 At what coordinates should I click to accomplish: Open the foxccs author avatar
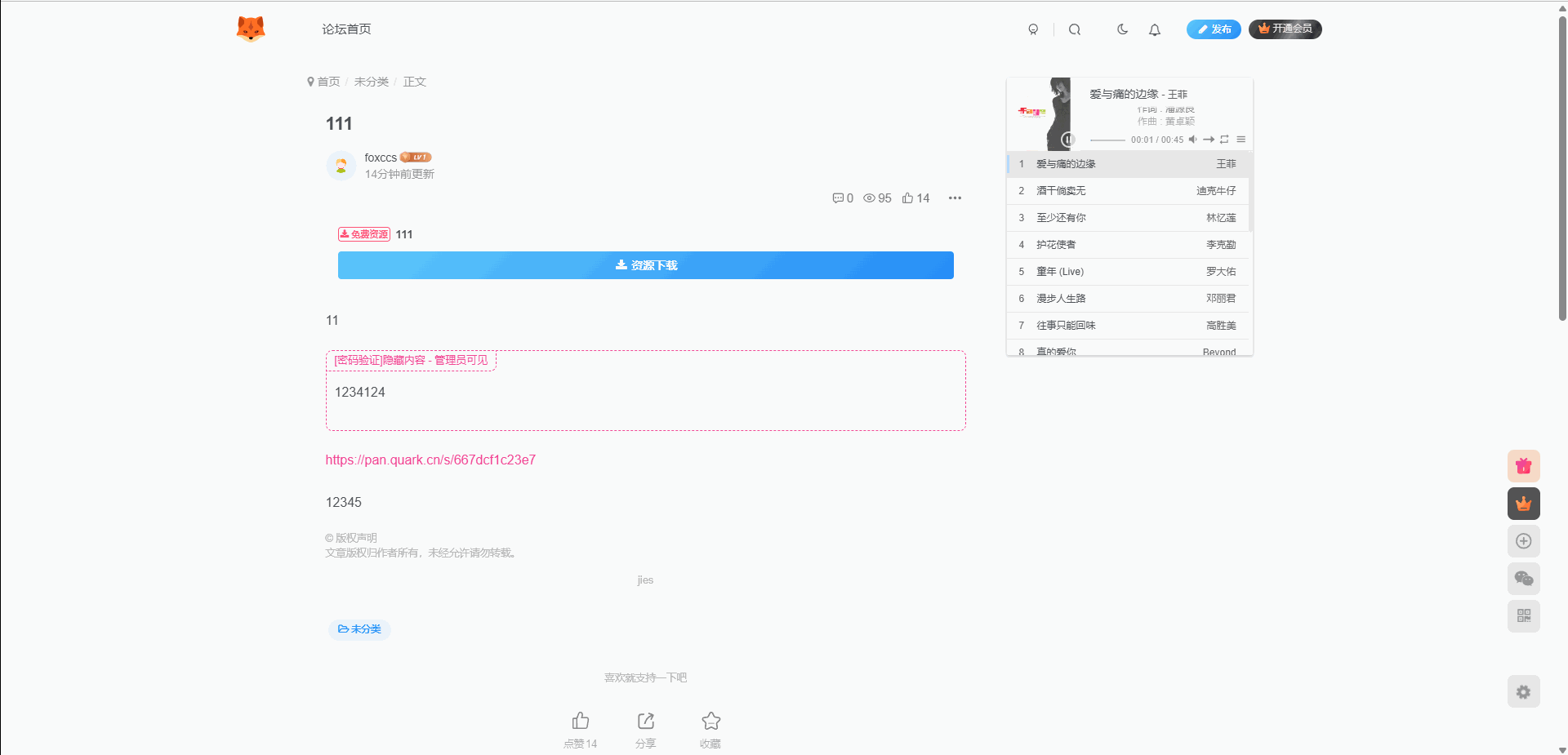pos(341,166)
